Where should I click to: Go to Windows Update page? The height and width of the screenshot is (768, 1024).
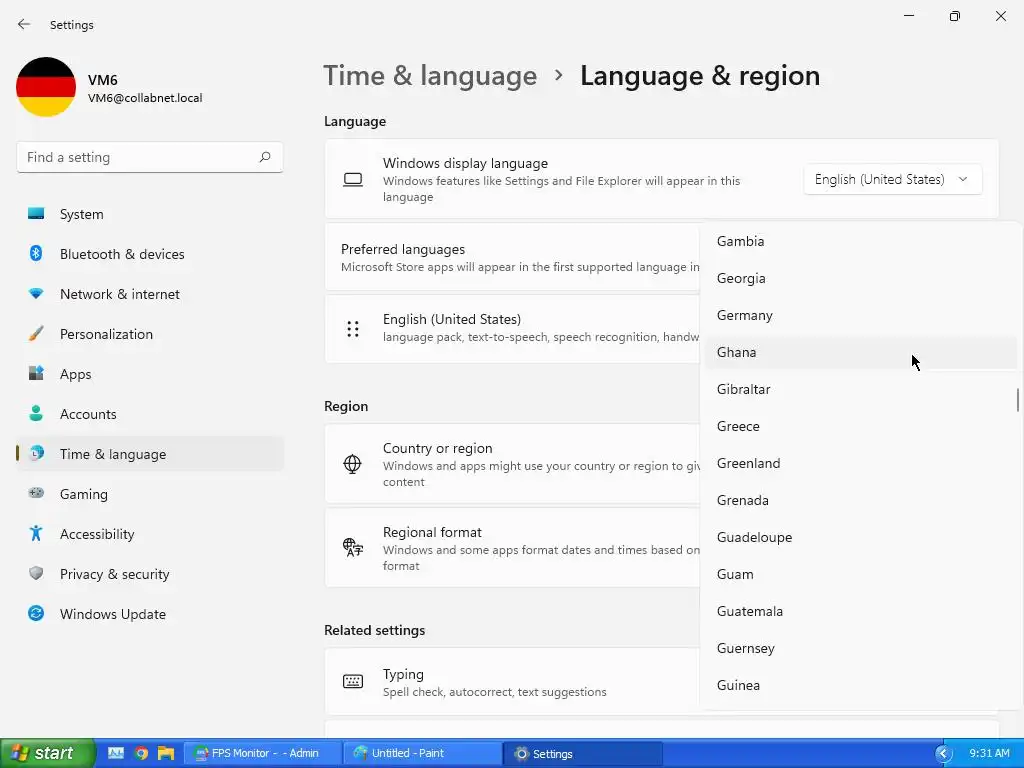(150, 614)
